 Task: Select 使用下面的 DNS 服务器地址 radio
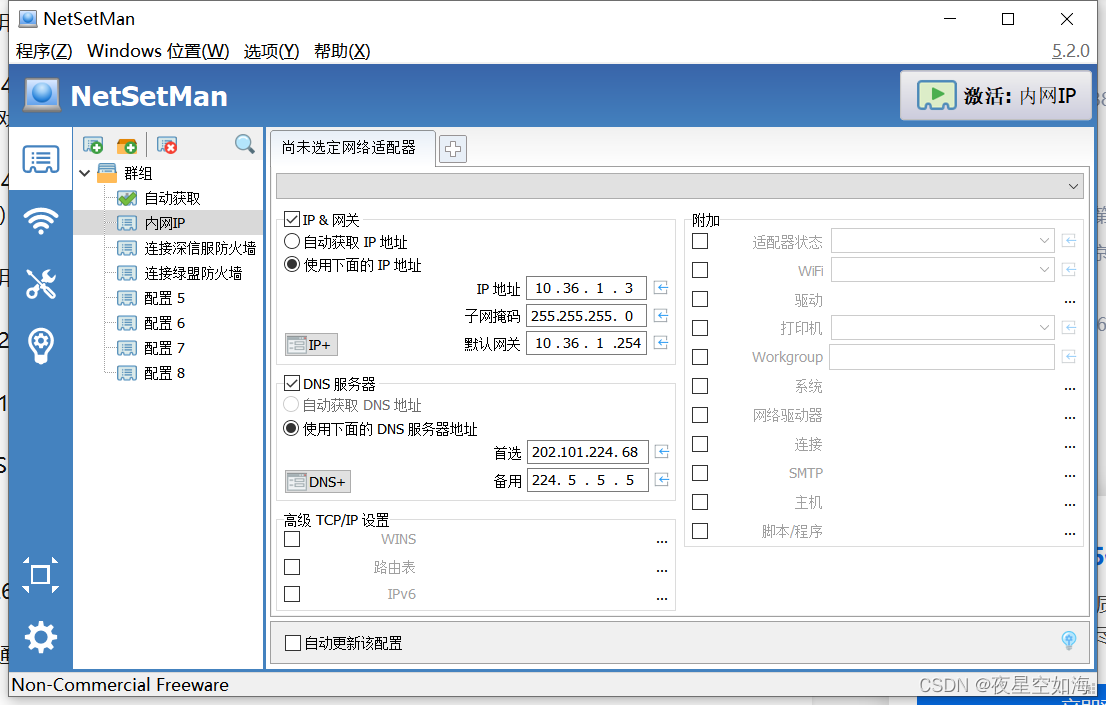[x=291, y=428]
